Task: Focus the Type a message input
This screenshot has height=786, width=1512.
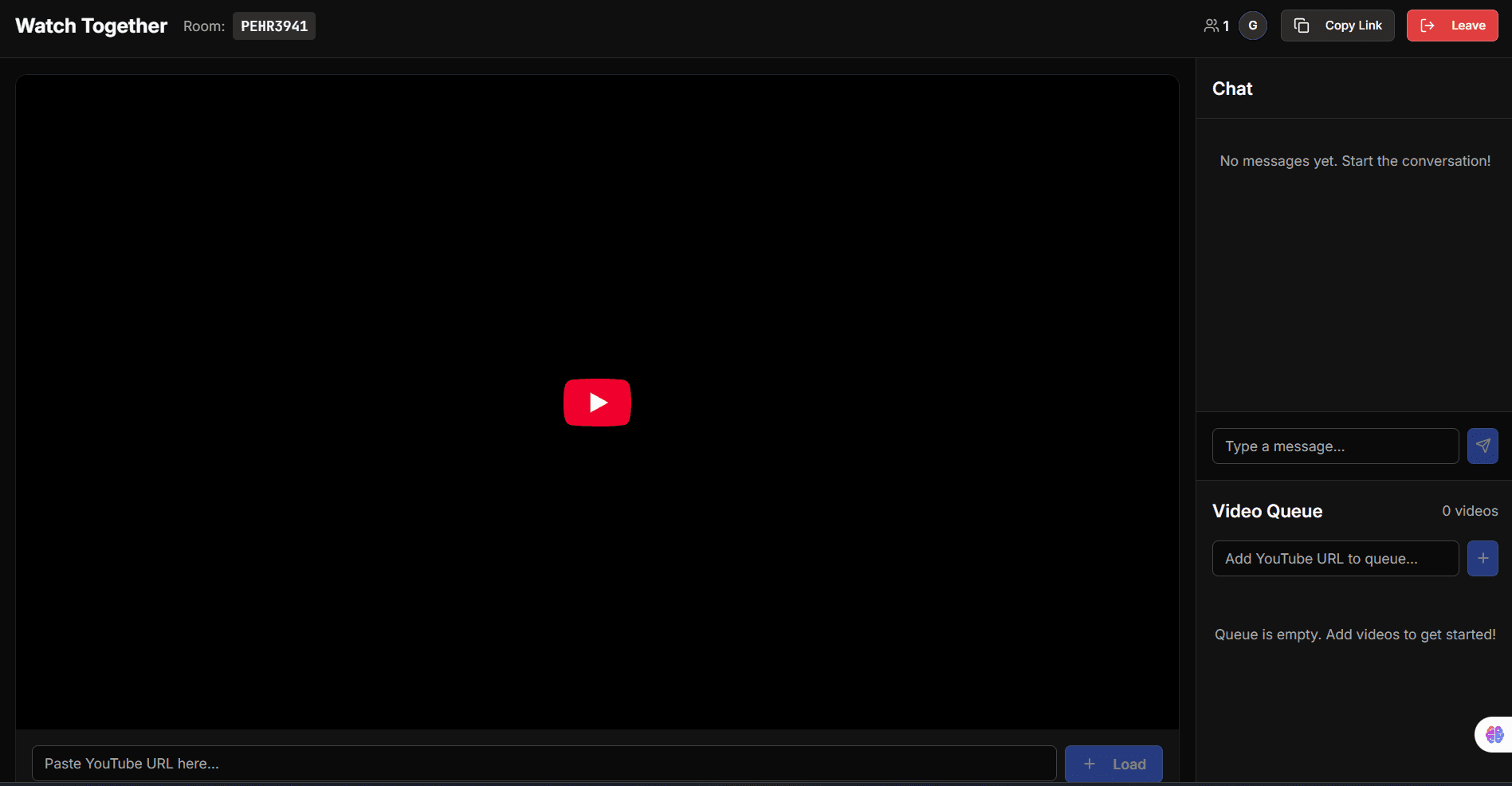Action: pos(1336,446)
